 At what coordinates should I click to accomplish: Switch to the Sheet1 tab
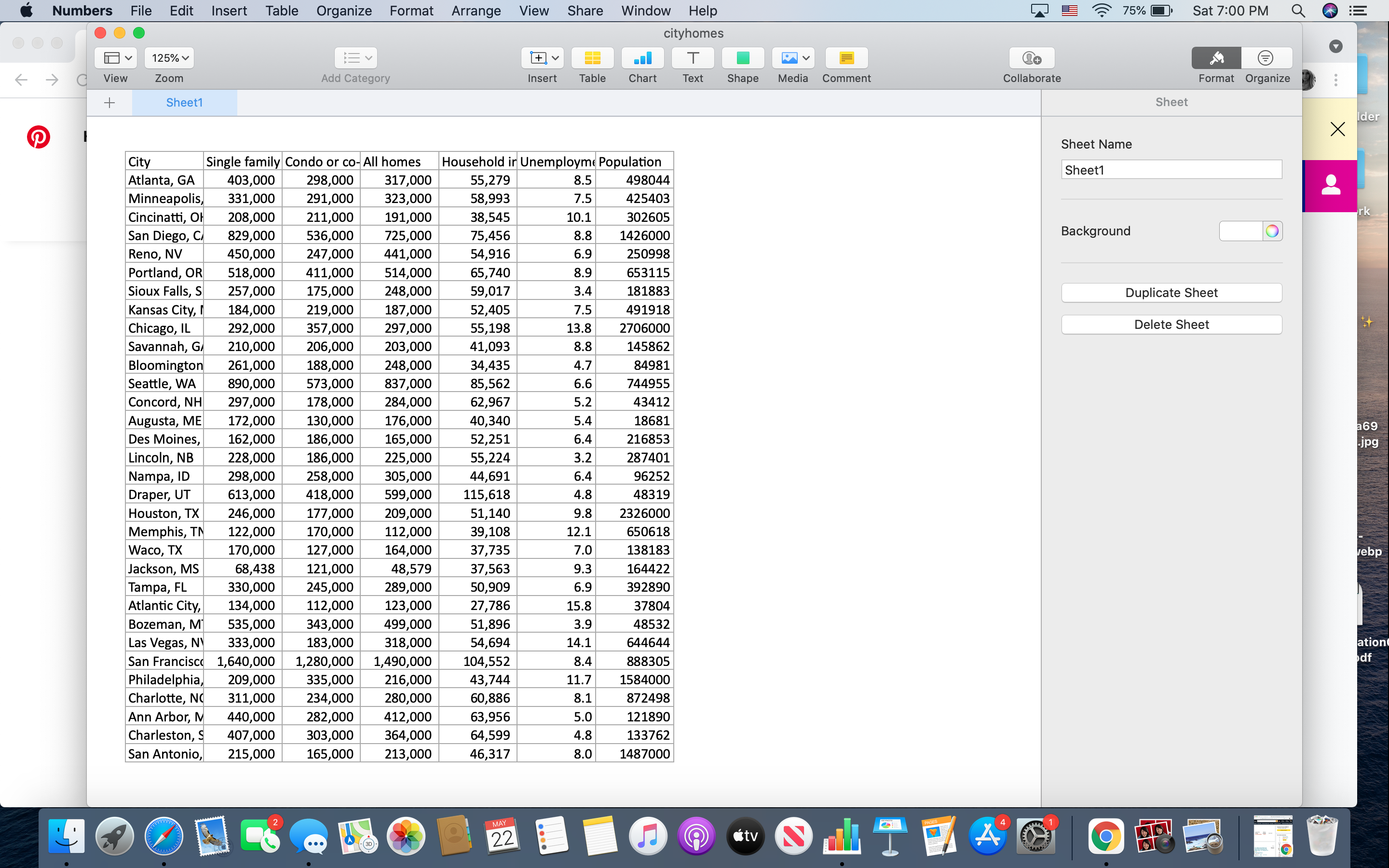coord(184,102)
